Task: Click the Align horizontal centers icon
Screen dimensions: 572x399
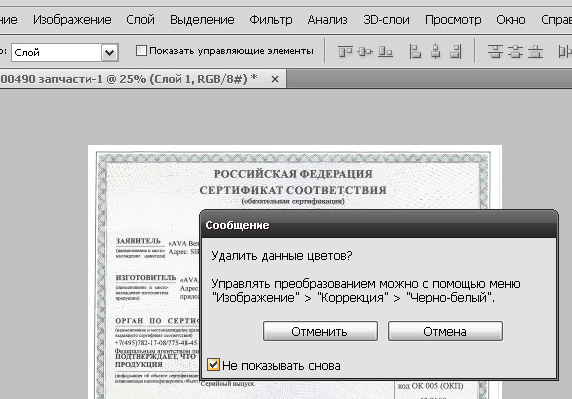Action: tap(435, 51)
